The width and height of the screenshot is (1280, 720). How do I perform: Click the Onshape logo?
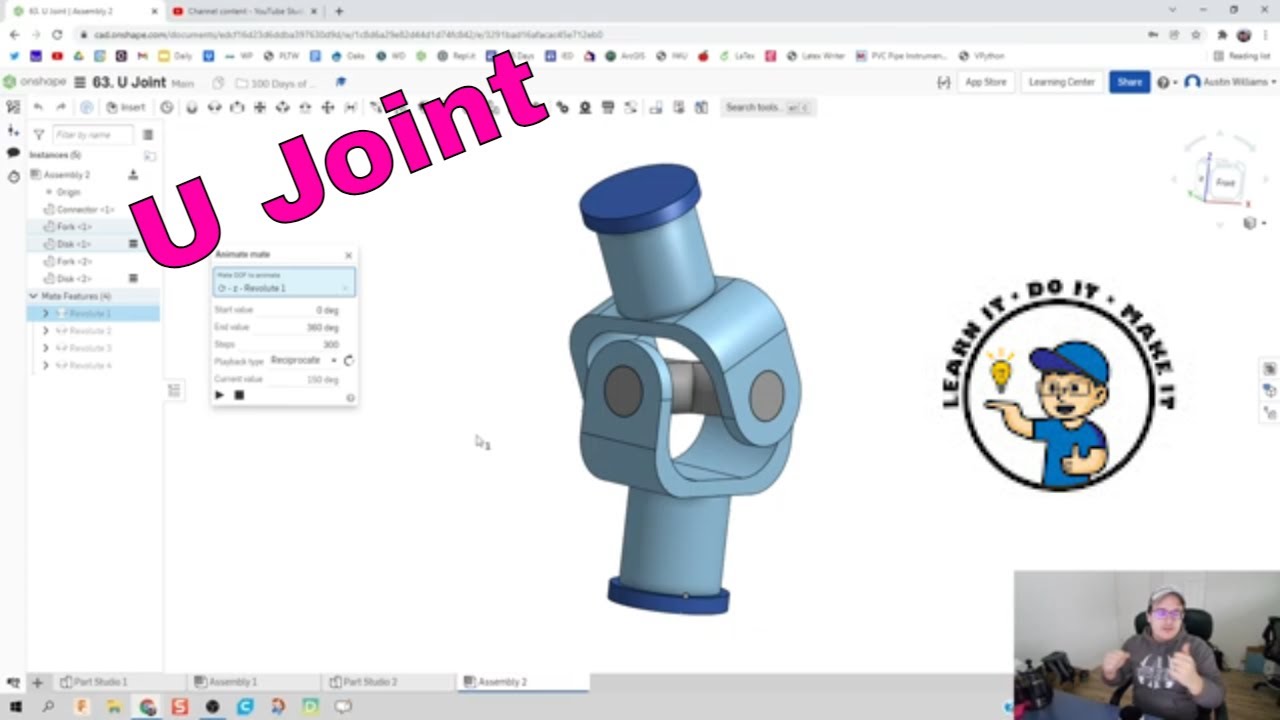coord(35,82)
